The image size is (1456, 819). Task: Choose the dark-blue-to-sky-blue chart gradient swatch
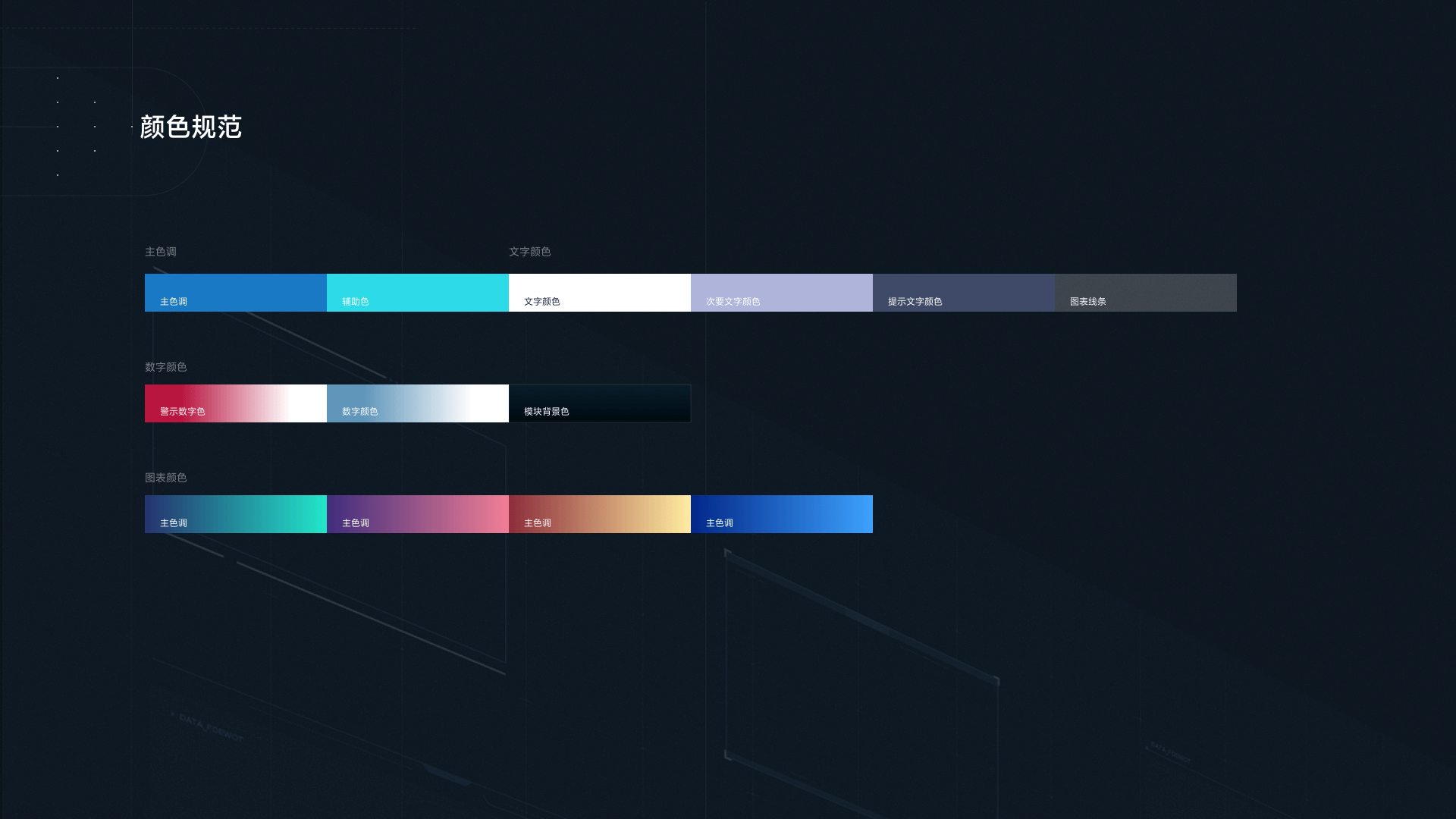(782, 514)
